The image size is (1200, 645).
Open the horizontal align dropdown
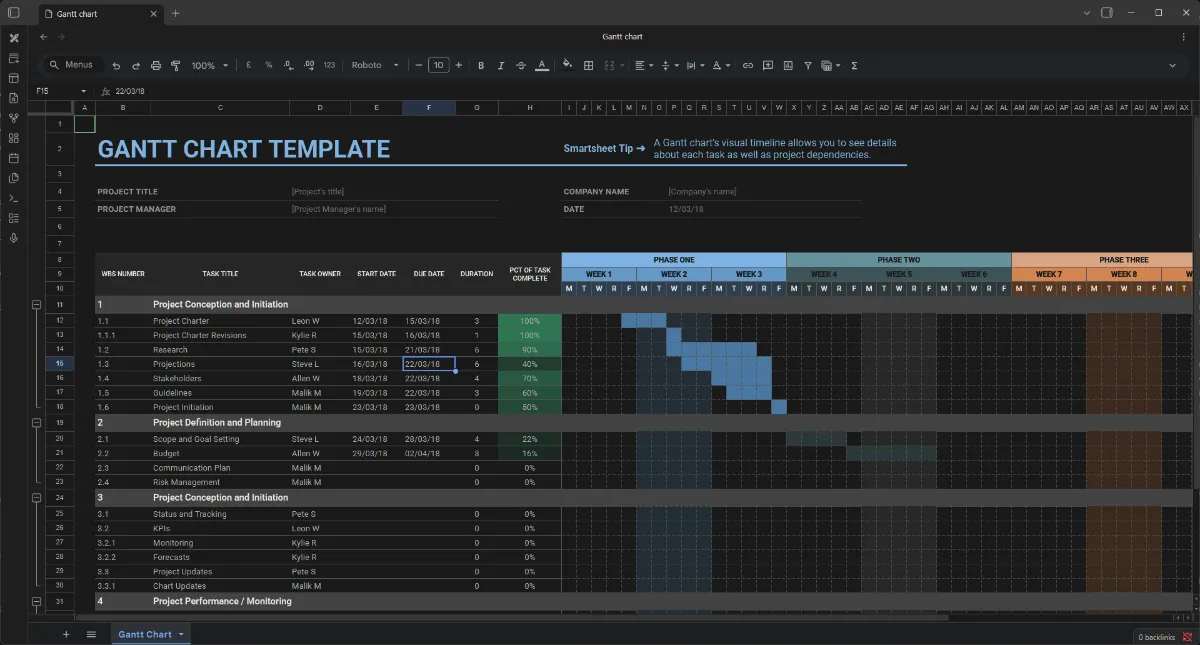pyautogui.click(x=644, y=65)
